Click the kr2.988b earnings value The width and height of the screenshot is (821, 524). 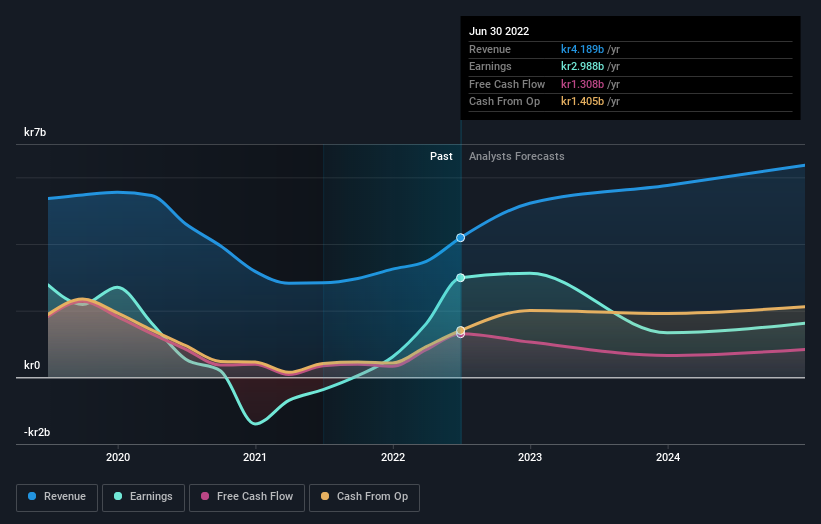point(582,66)
